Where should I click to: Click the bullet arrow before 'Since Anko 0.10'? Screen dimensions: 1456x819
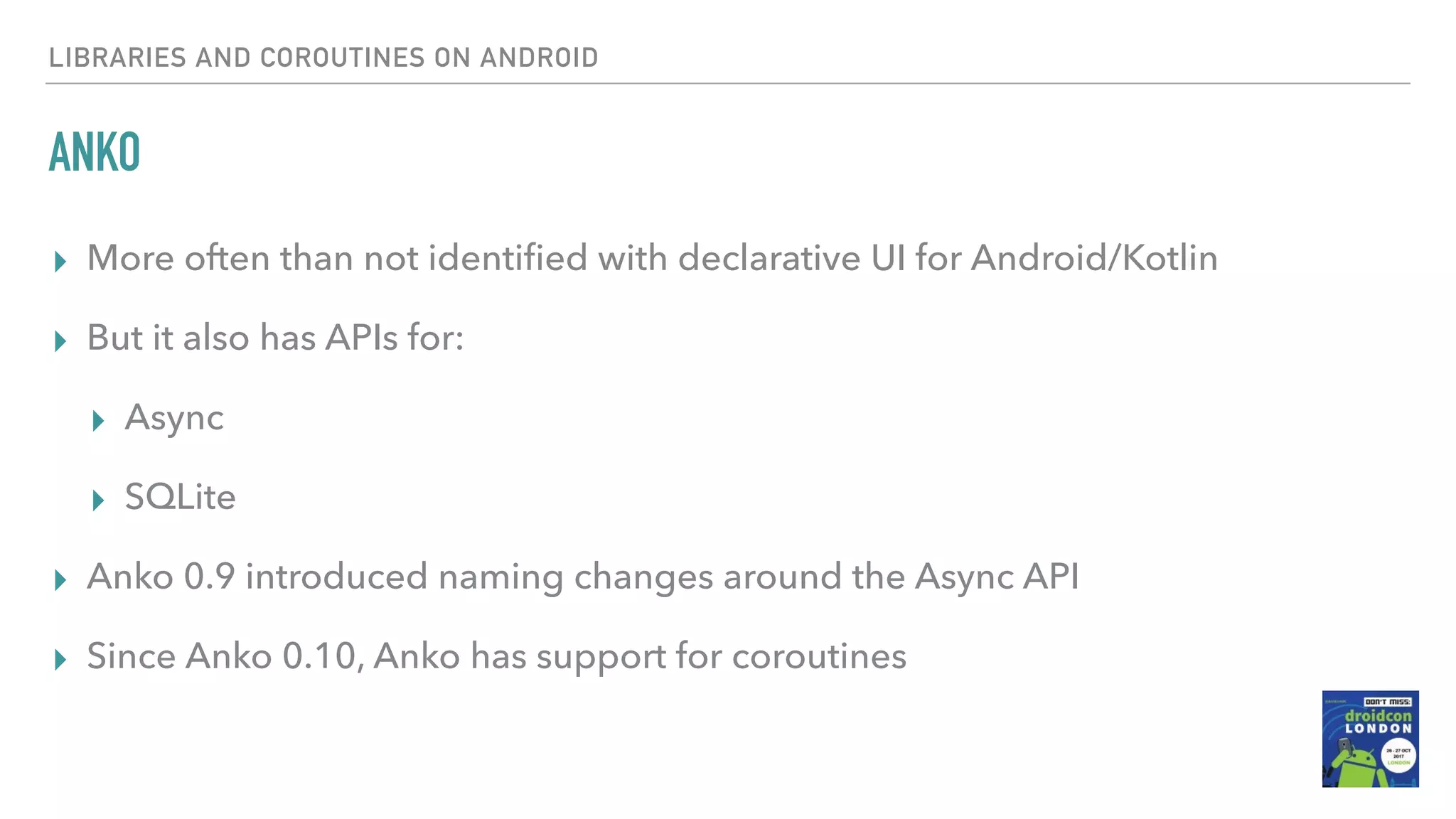[60, 660]
